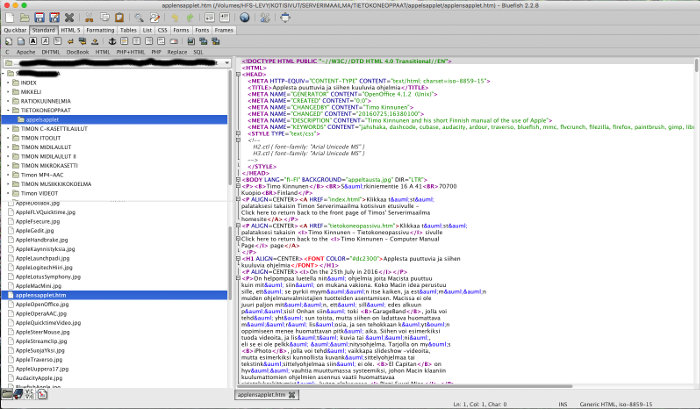Select AppleOpenOffice.jpg in file list
The image size is (700, 409).
[x=42, y=305]
